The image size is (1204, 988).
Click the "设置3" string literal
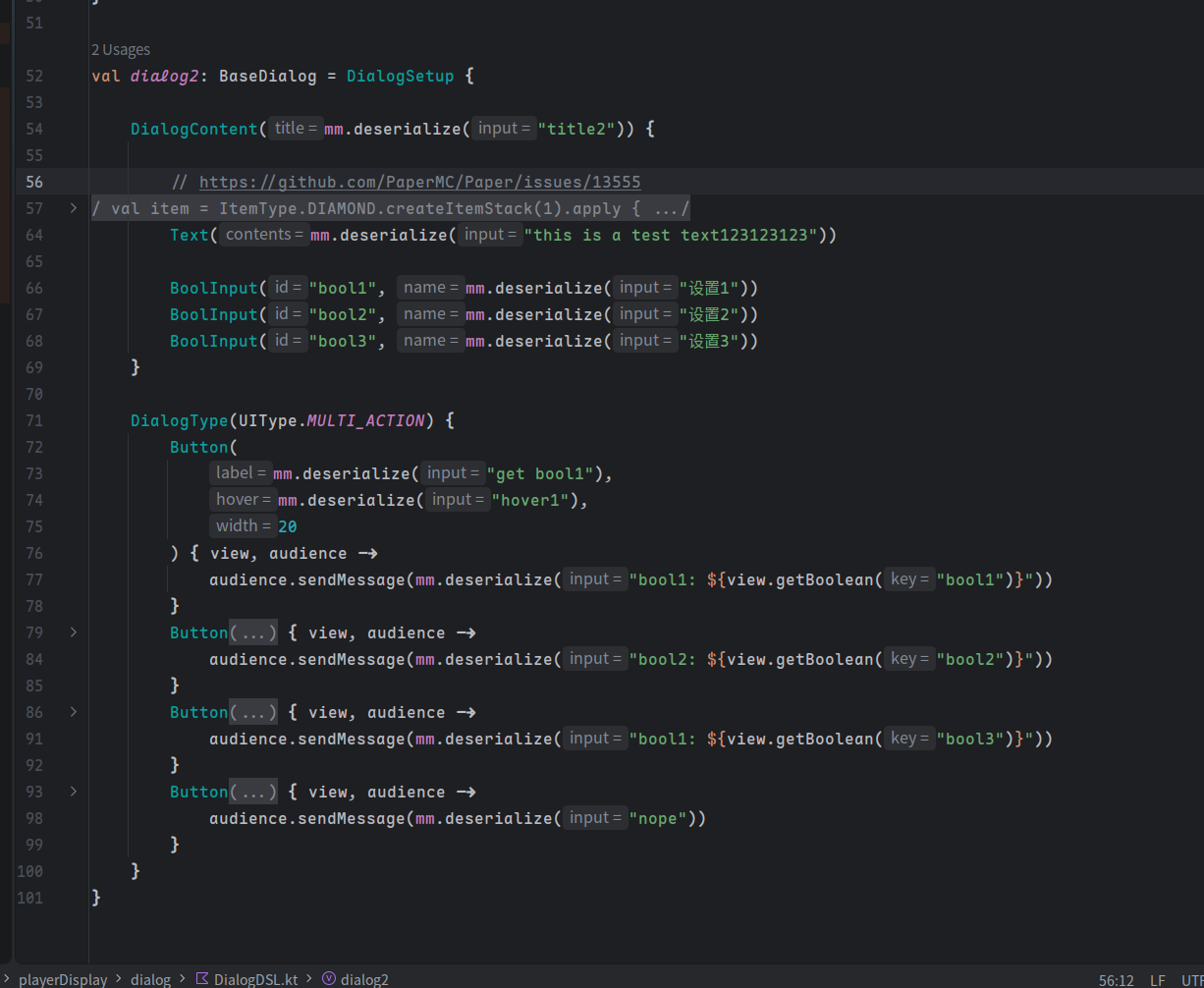[709, 341]
